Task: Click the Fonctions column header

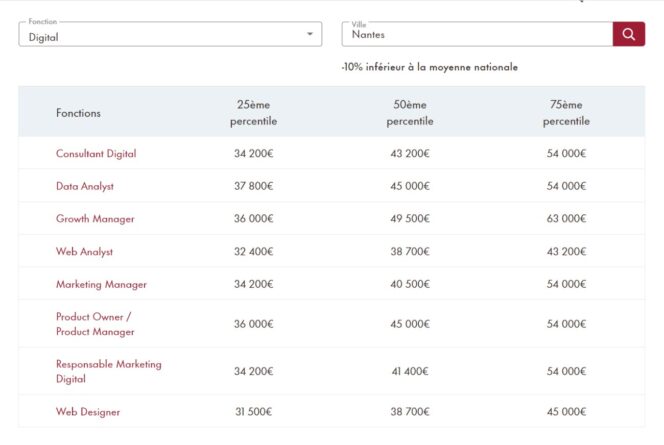Action: [78, 113]
